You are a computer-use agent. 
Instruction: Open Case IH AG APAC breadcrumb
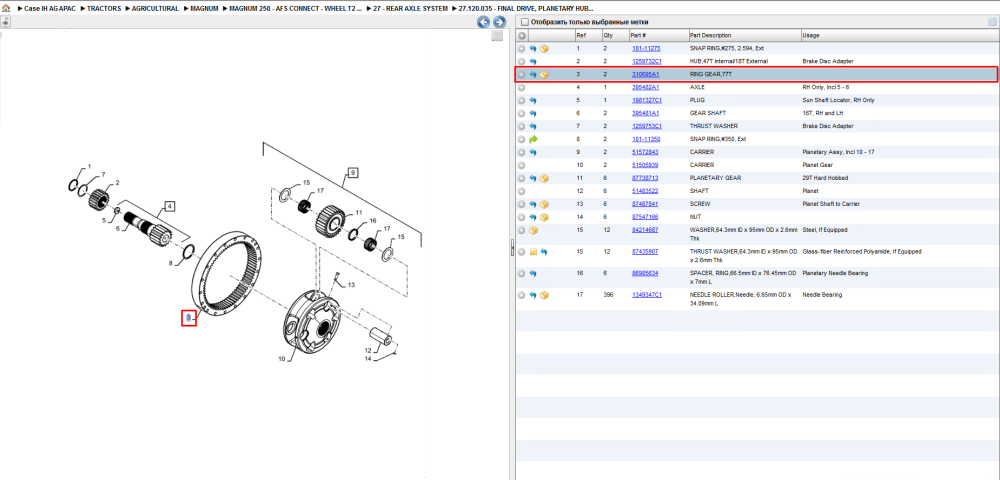[50, 9]
